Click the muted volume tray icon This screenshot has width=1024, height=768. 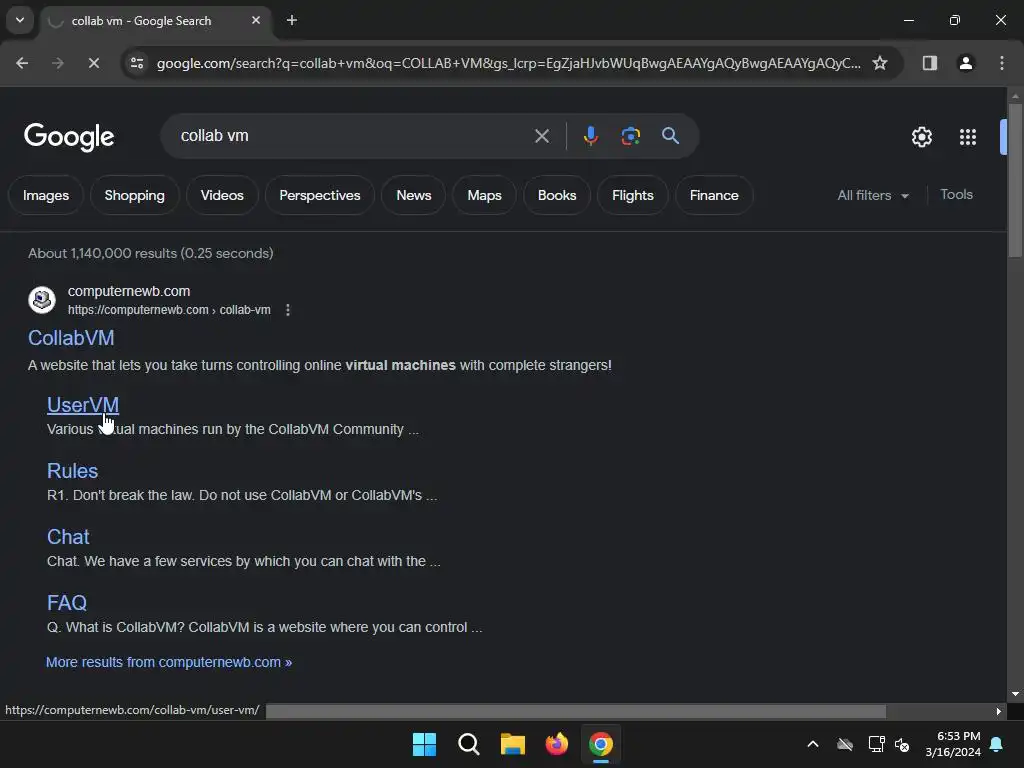click(902, 744)
